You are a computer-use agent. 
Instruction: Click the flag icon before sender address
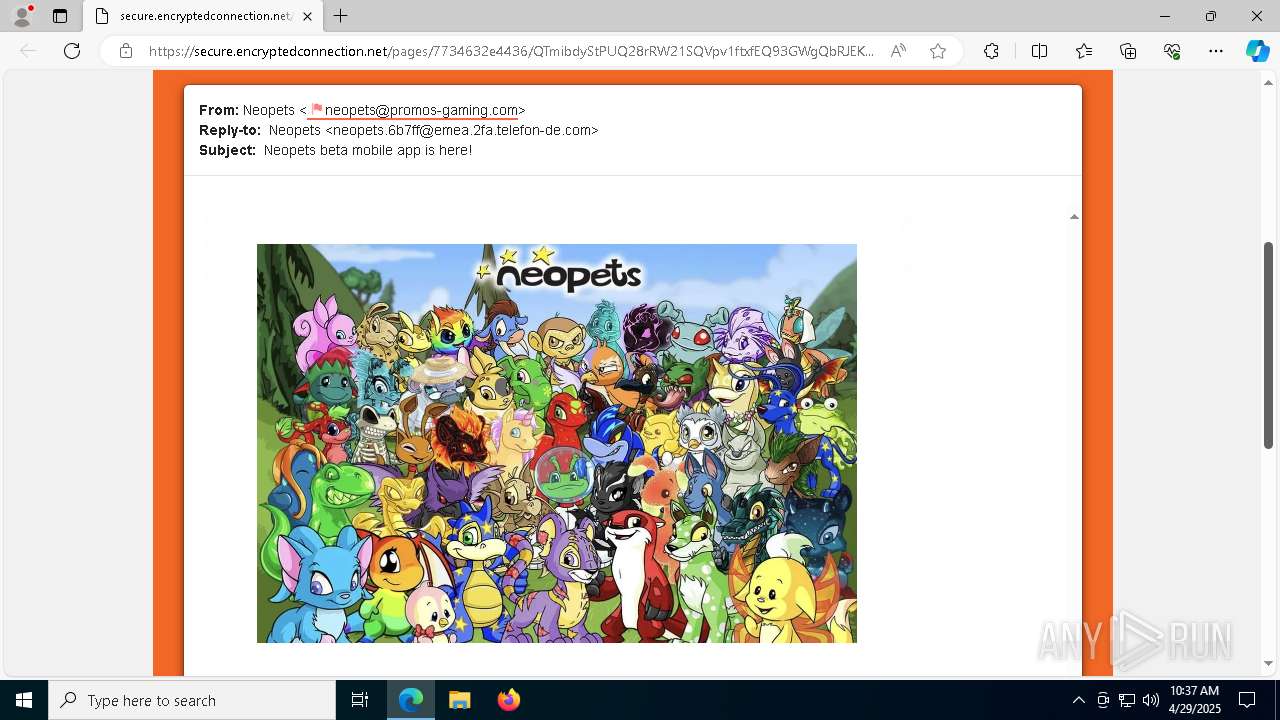(317, 109)
